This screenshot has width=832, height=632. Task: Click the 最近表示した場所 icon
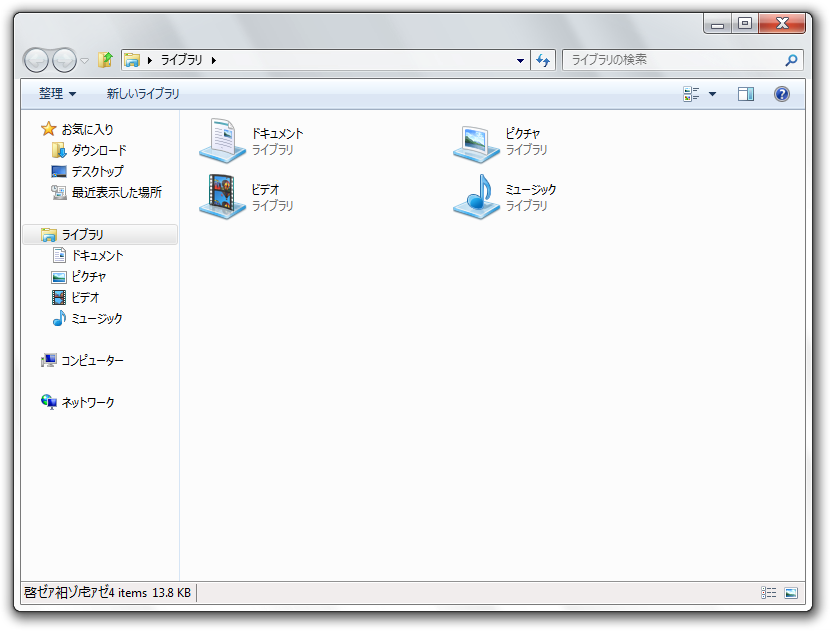coord(58,192)
